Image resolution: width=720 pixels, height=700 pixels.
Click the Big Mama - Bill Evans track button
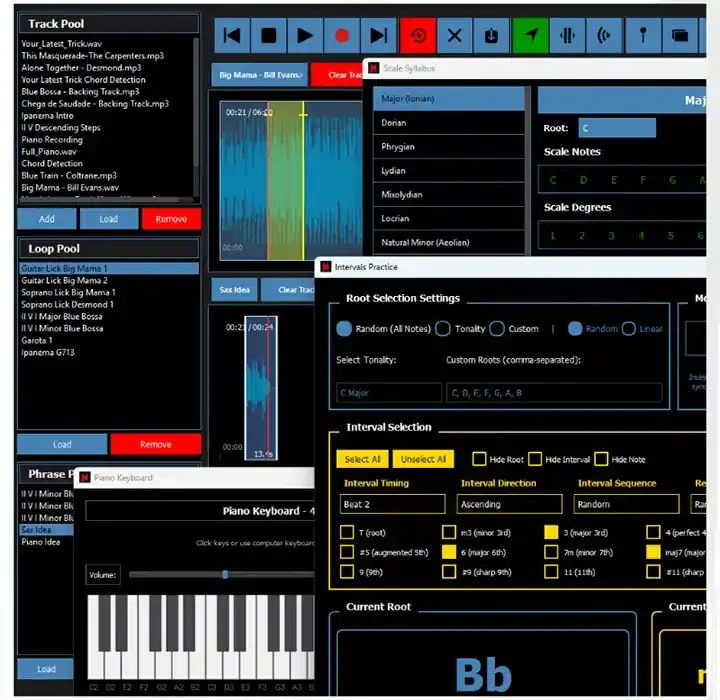click(x=260, y=74)
